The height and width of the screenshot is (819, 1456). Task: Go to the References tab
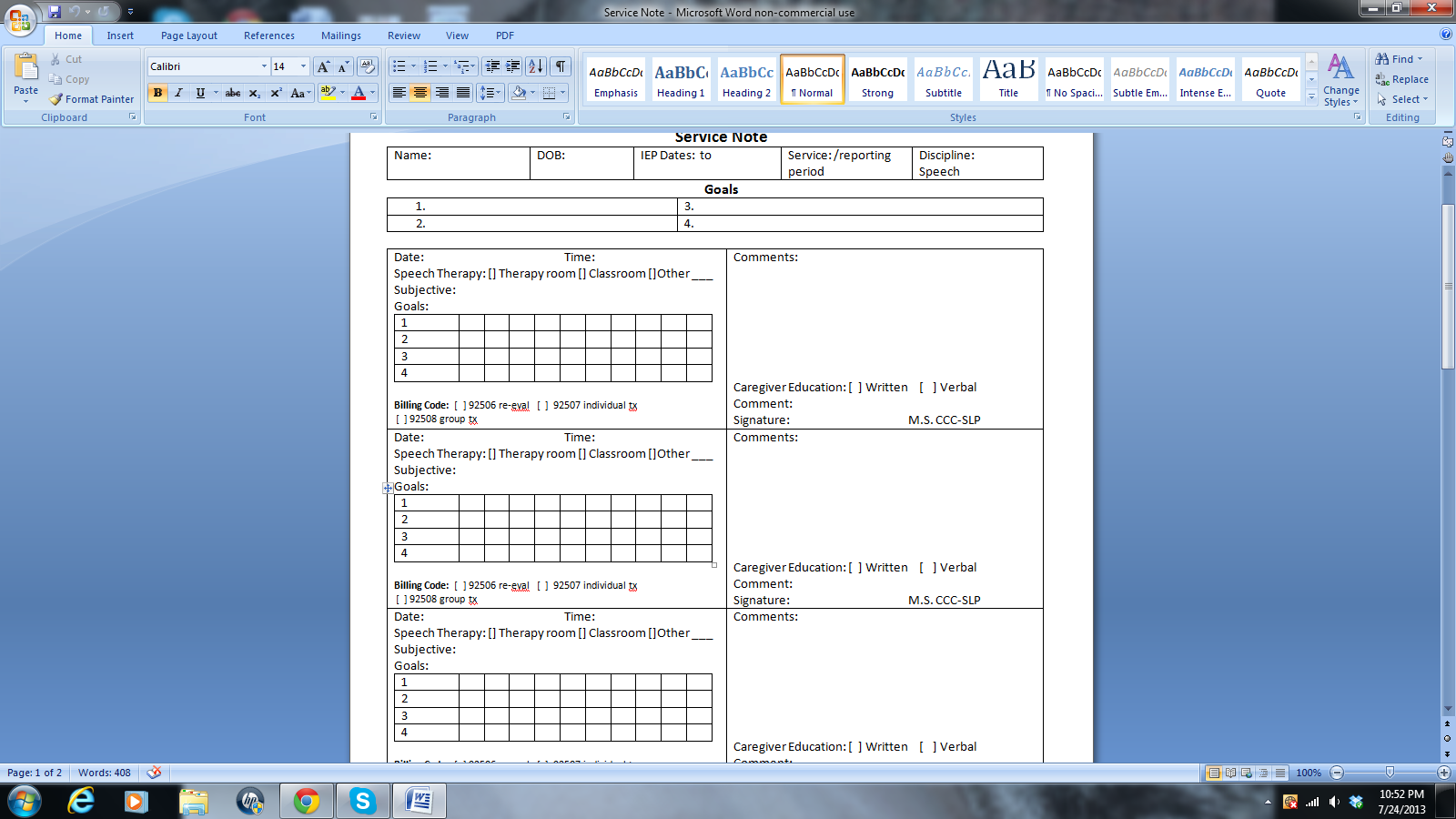pyautogui.click(x=269, y=35)
